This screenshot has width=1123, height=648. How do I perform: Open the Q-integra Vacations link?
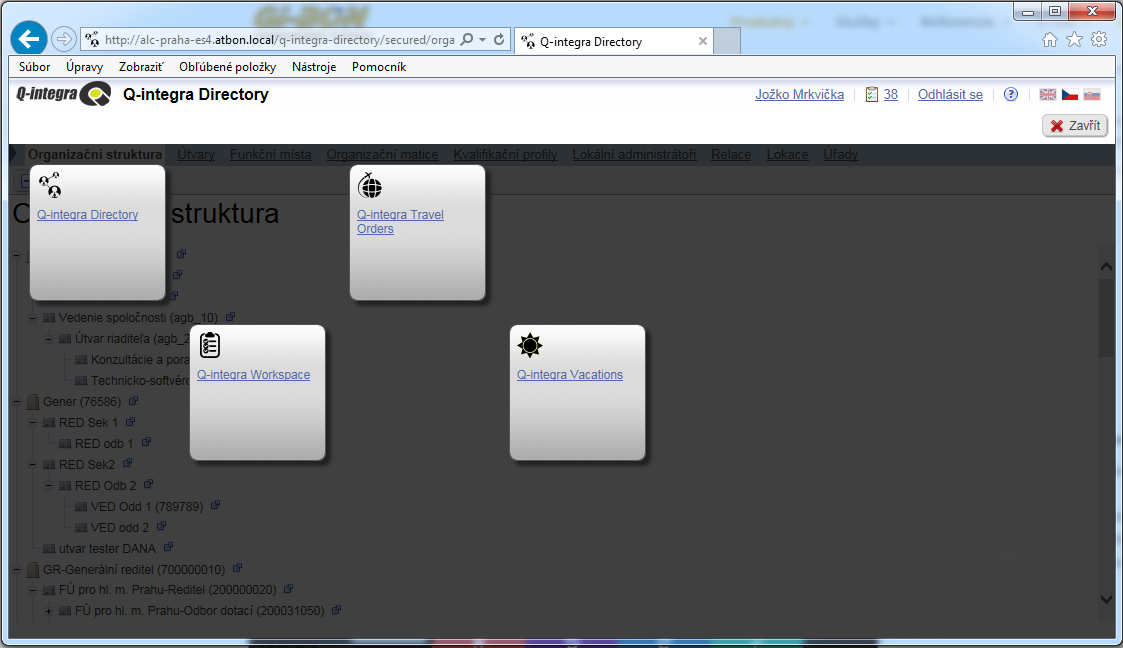click(570, 374)
